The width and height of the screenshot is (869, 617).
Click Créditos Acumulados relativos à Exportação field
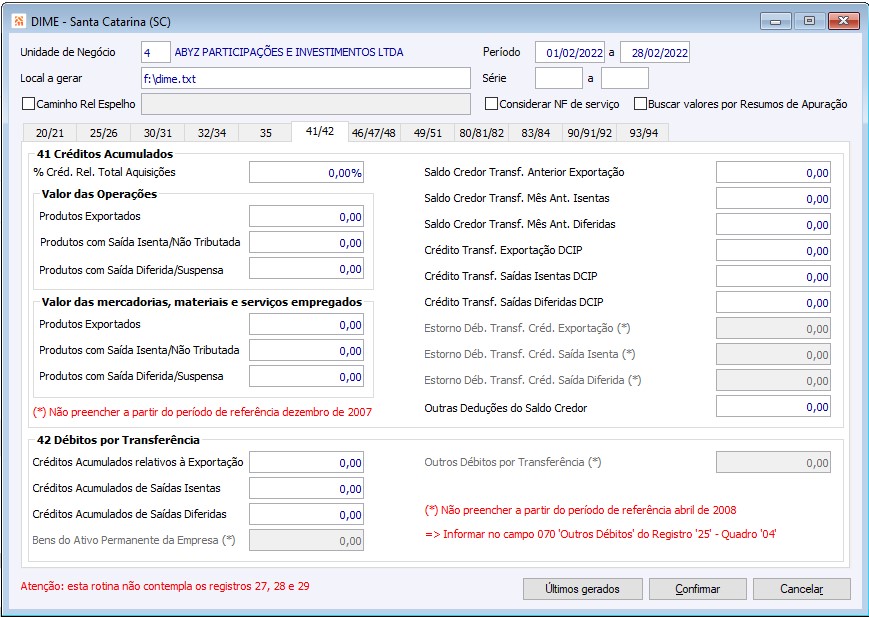tap(306, 462)
